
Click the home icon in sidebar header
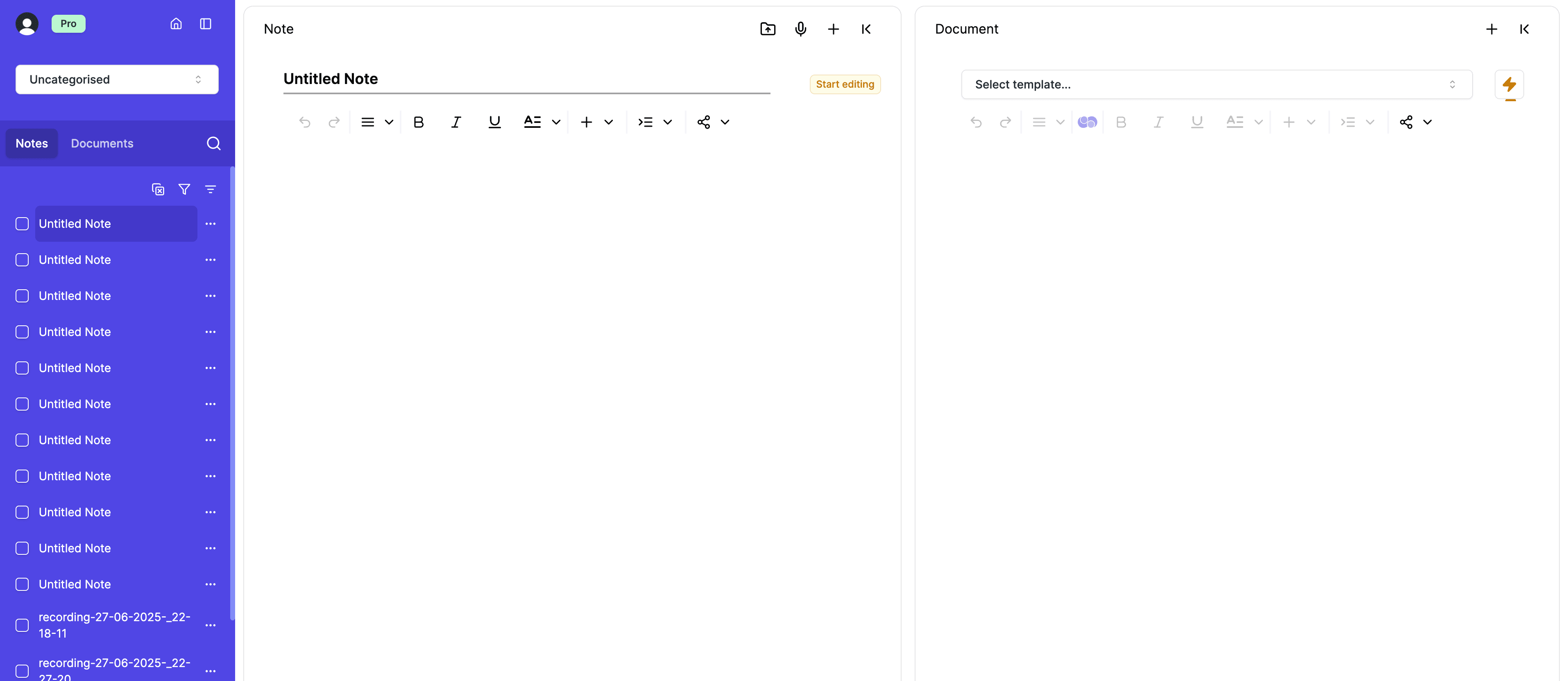[176, 24]
